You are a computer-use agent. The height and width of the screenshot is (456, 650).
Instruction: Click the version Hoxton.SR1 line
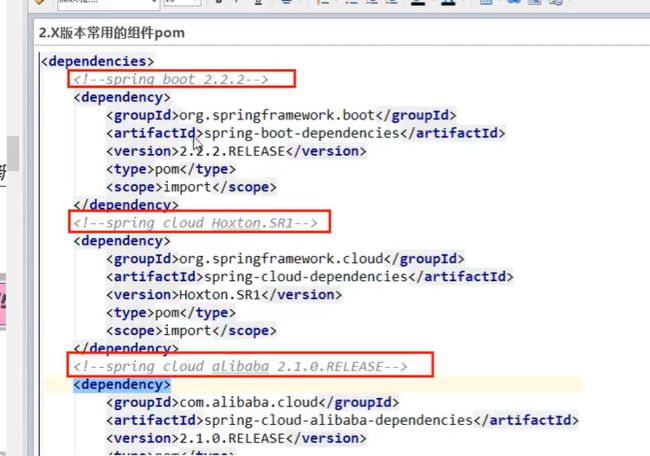224,295
